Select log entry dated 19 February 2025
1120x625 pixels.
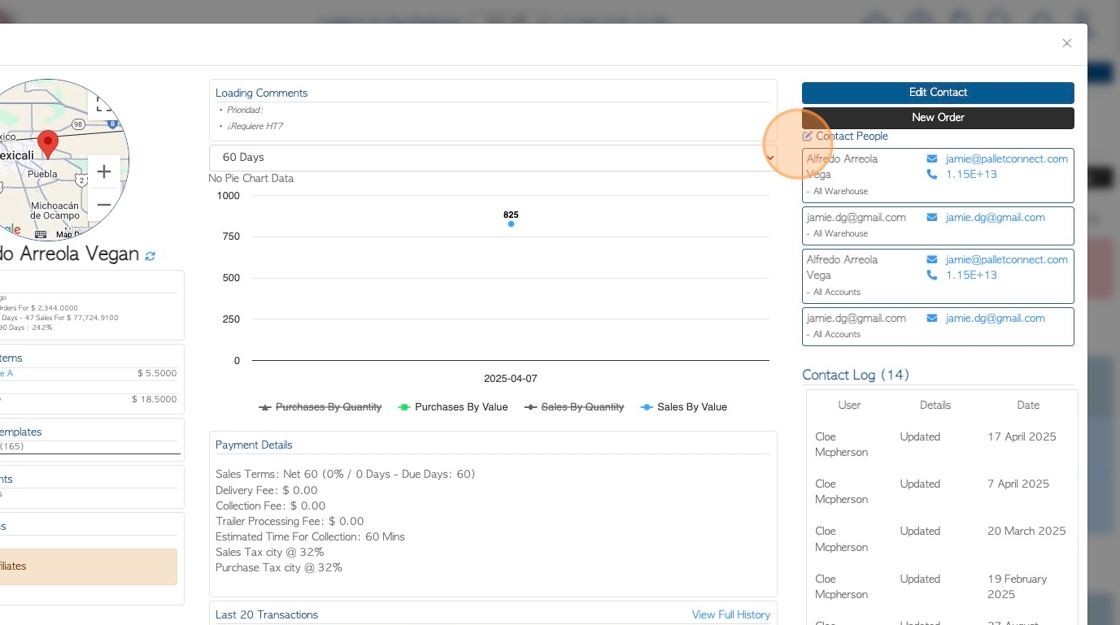[x=941, y=586]
